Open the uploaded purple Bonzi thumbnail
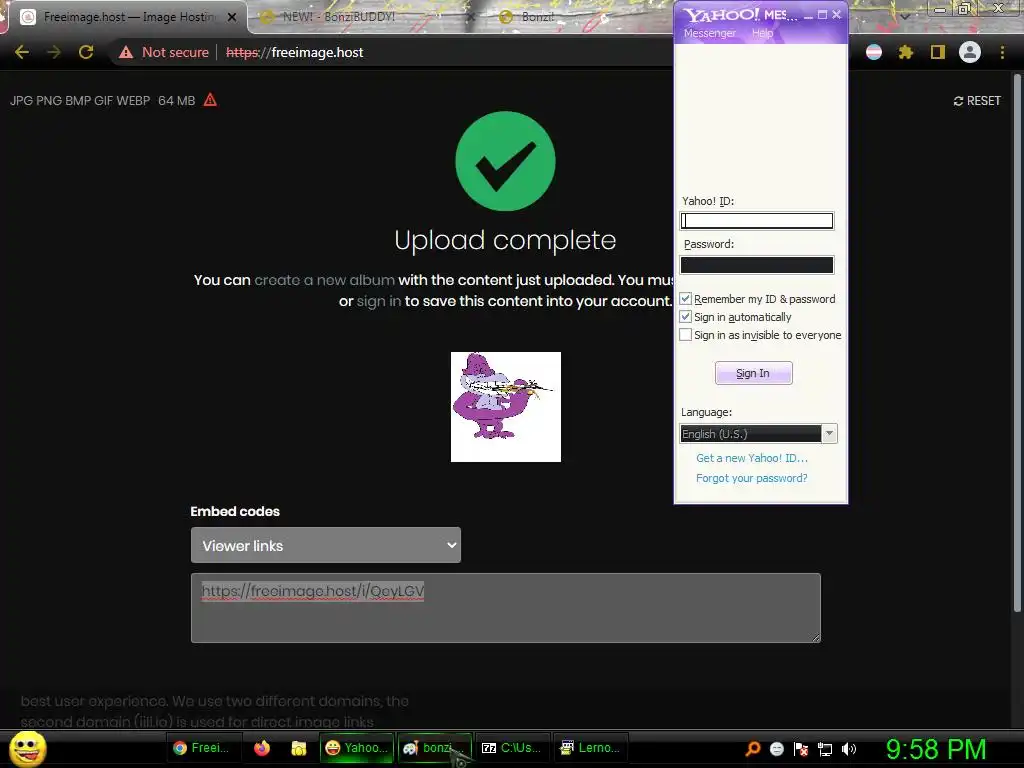This screenshot has width=1024, height=768. pos(506,407)
